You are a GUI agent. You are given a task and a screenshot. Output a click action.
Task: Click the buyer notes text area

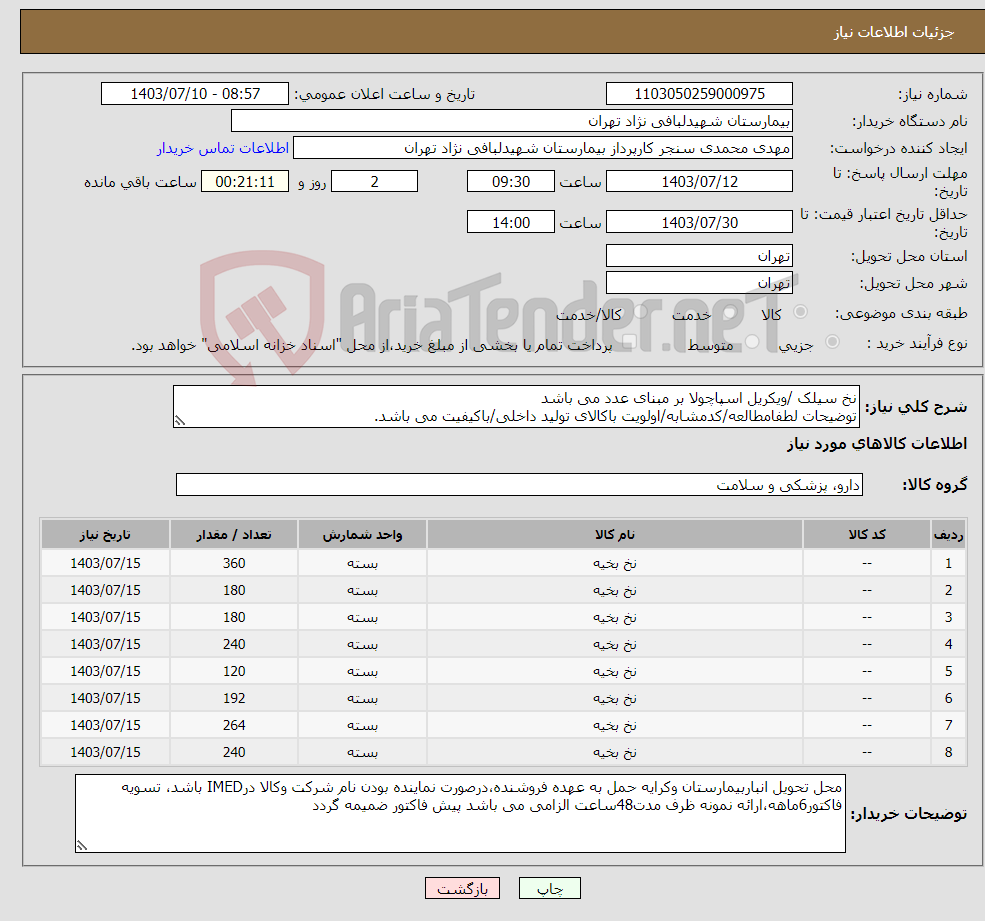pyautogui.click(x=460, y=814)
